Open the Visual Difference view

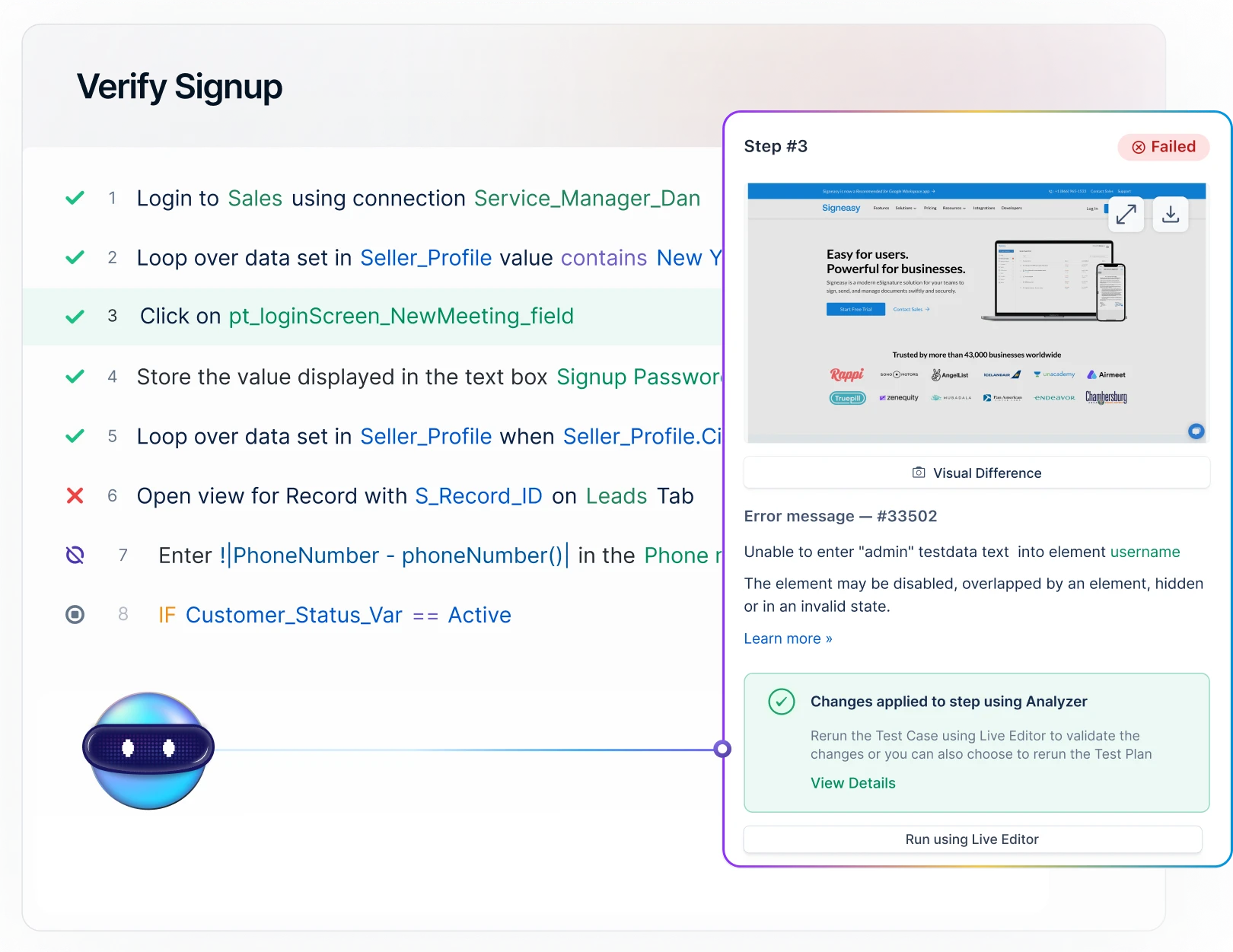coord(977,473)
